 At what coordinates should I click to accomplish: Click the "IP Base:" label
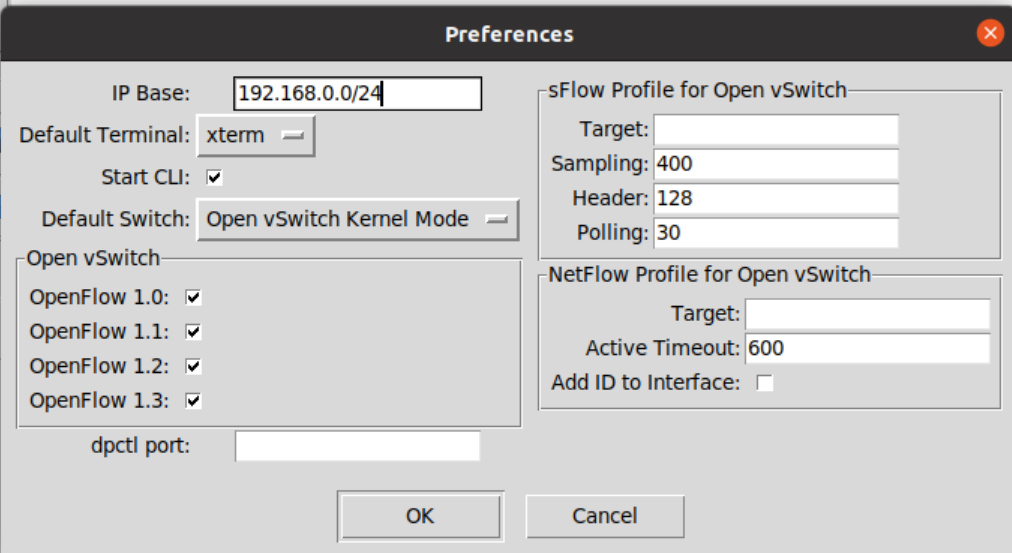(x=151, y=94)
